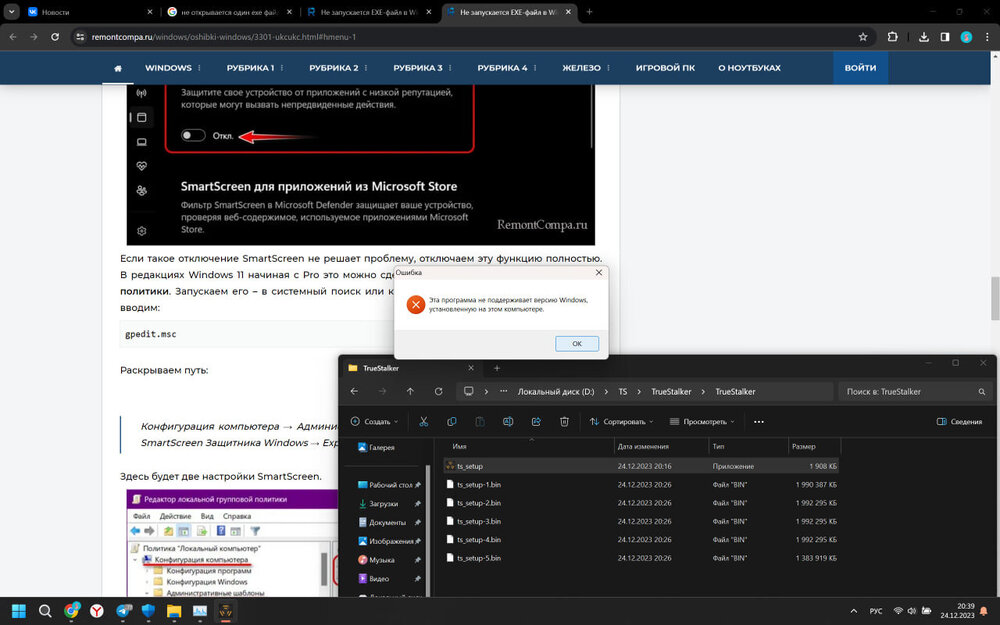Click the Share icon in Explorer toolbar
Image resolution: width=1000 pixels, height=625 pixels.
[537, 422]
